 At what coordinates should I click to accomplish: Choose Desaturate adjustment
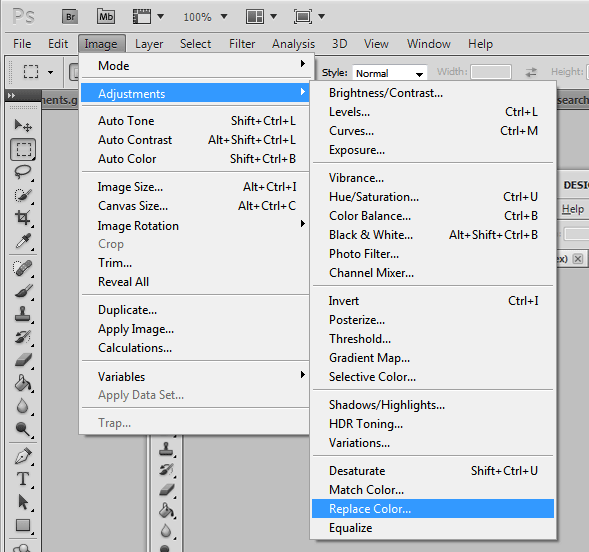[x=433, y=471]
